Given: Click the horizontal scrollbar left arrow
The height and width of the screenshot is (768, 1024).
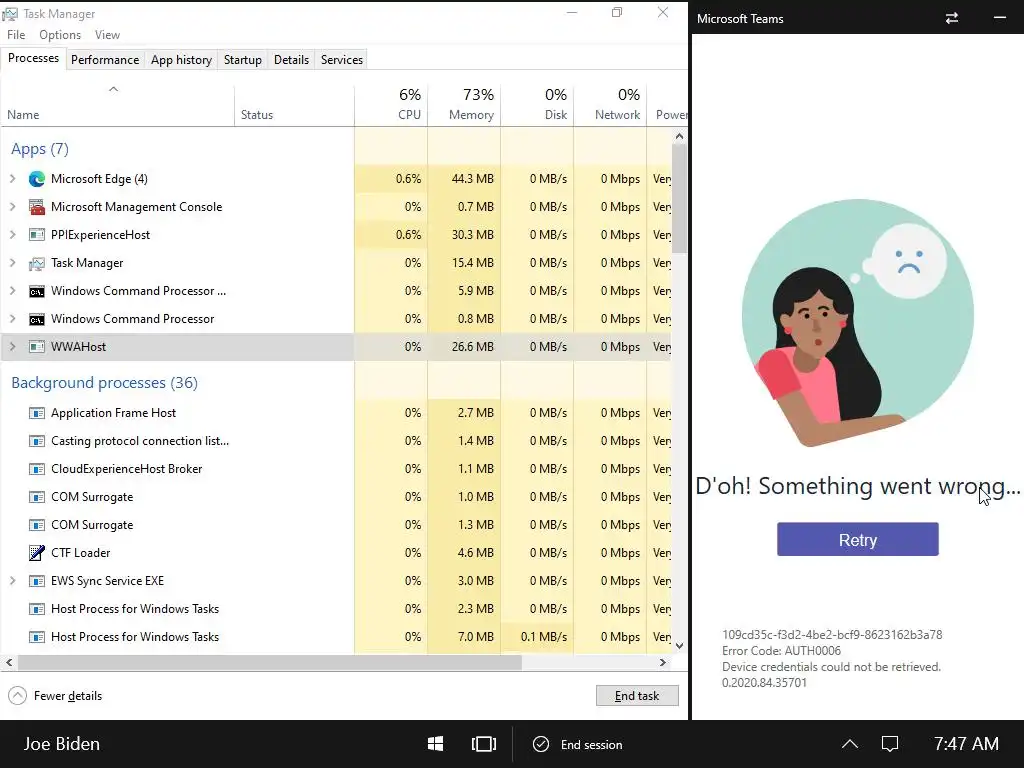Looking at the screenshot, I should tap(9, 662).
